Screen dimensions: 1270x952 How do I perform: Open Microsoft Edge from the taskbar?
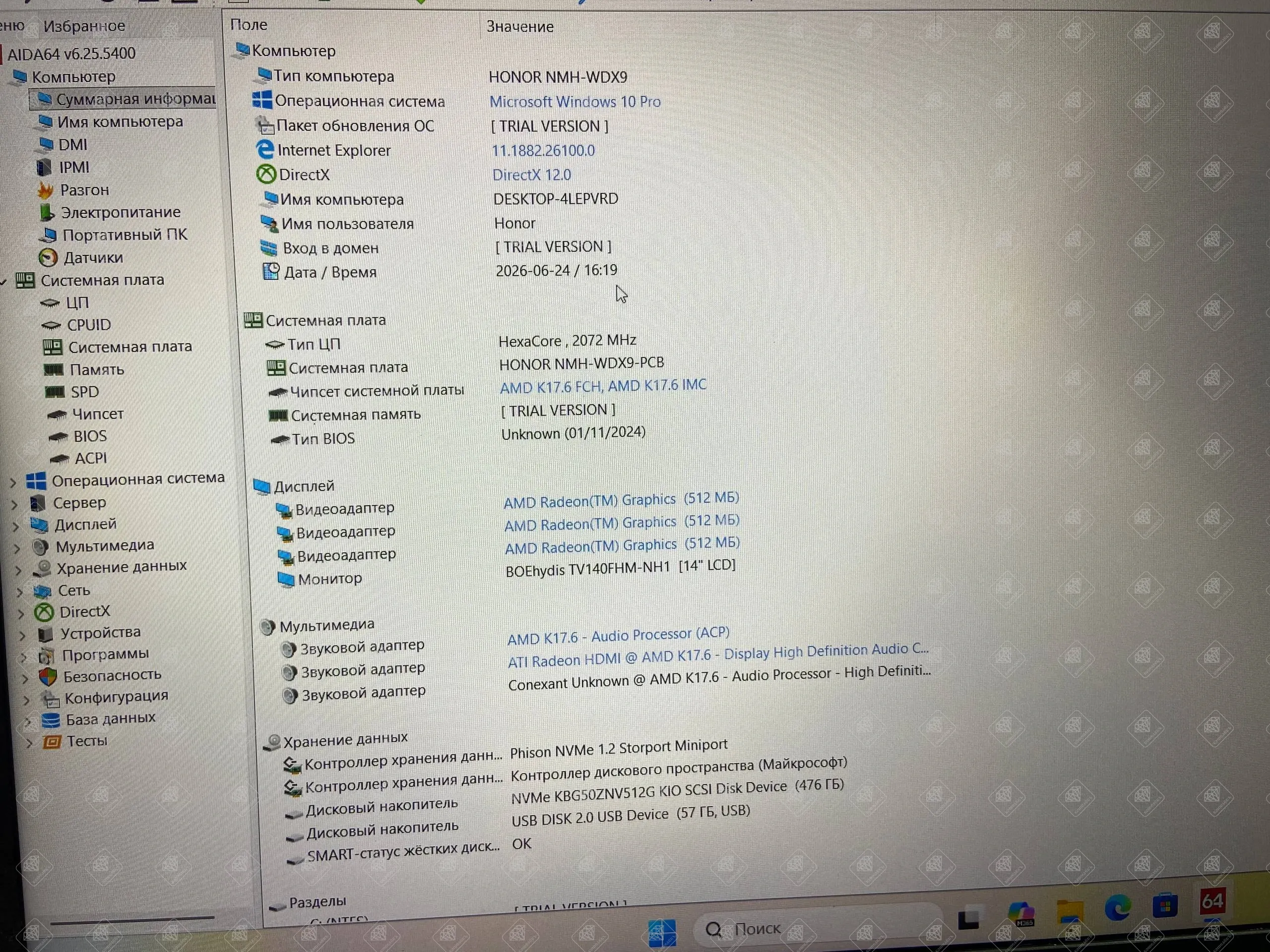pyautogui.click(x=1118, y=907)
